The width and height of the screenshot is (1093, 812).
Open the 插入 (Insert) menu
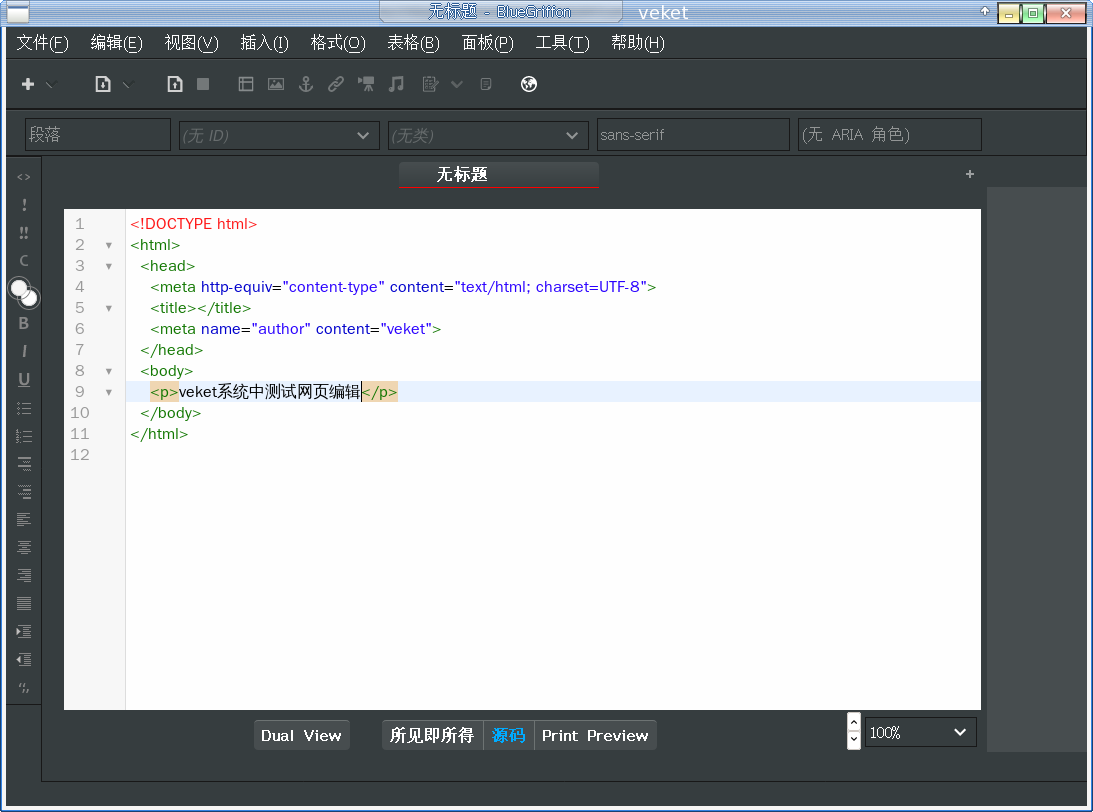point(264,43)
